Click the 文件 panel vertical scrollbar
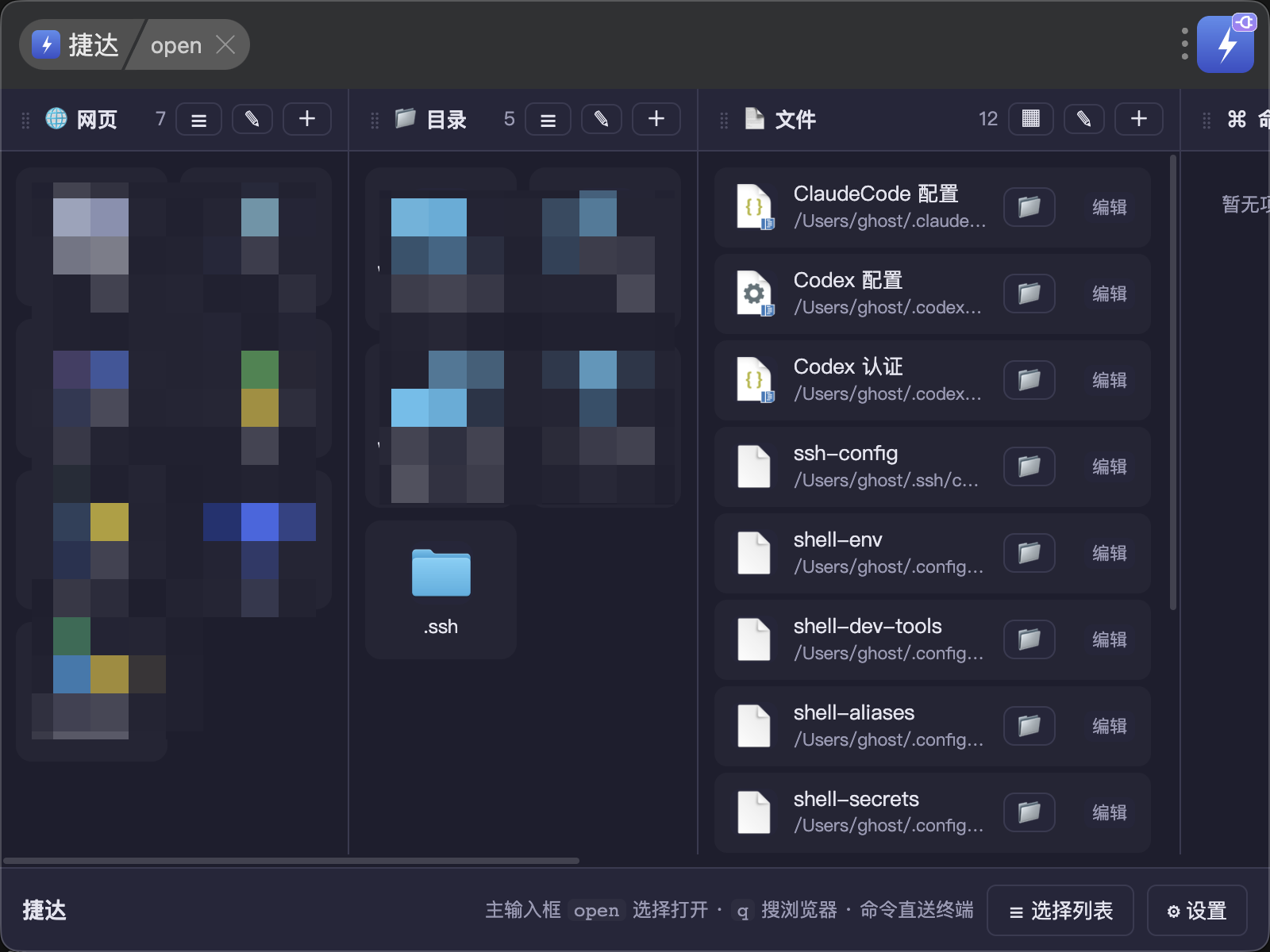This screenshot has width=1270, height=952. click(1172, 383)
